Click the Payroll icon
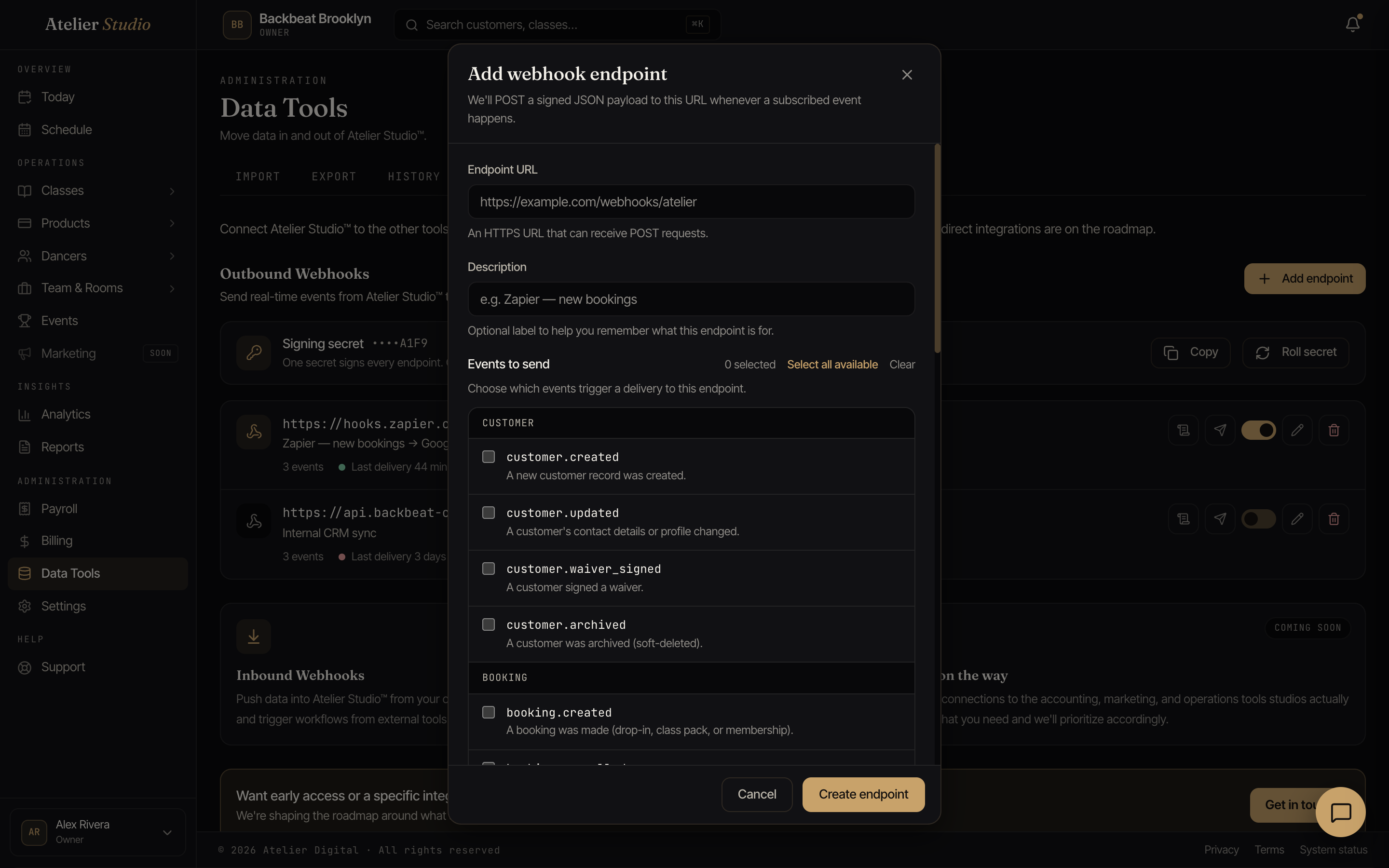The width and height of the screenshot is (1389, 868). pos(25,509)
